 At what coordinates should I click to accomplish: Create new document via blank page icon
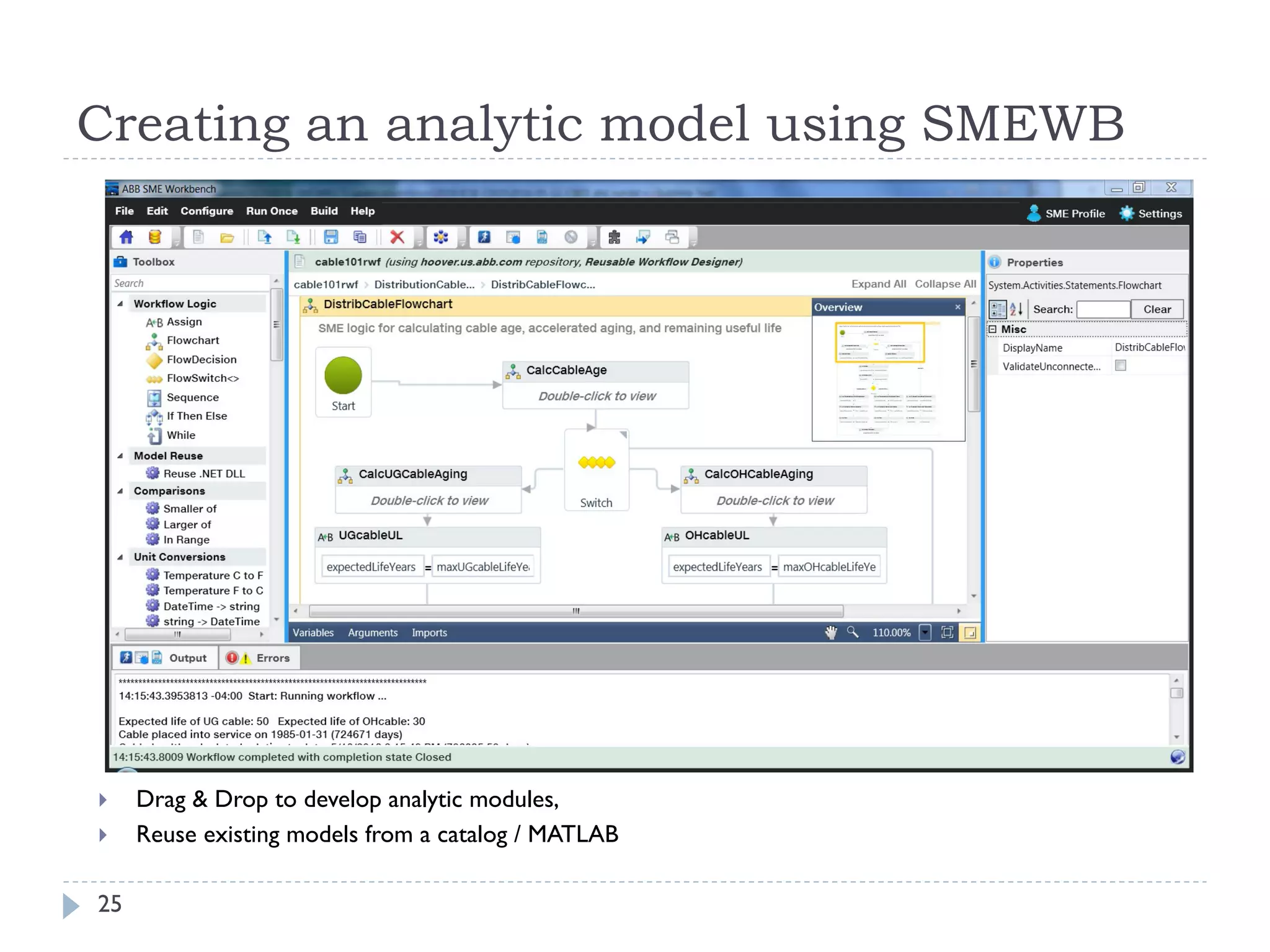(198, 237)
